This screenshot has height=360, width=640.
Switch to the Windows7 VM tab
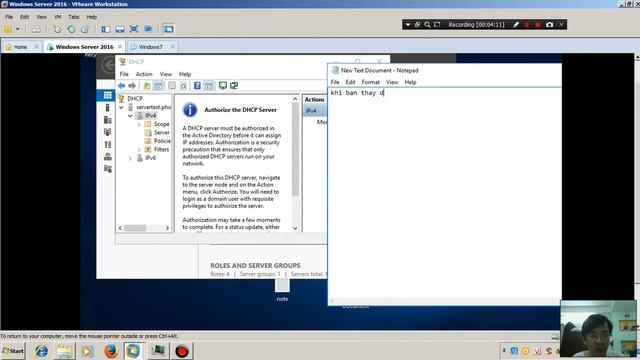coord(150,47)
